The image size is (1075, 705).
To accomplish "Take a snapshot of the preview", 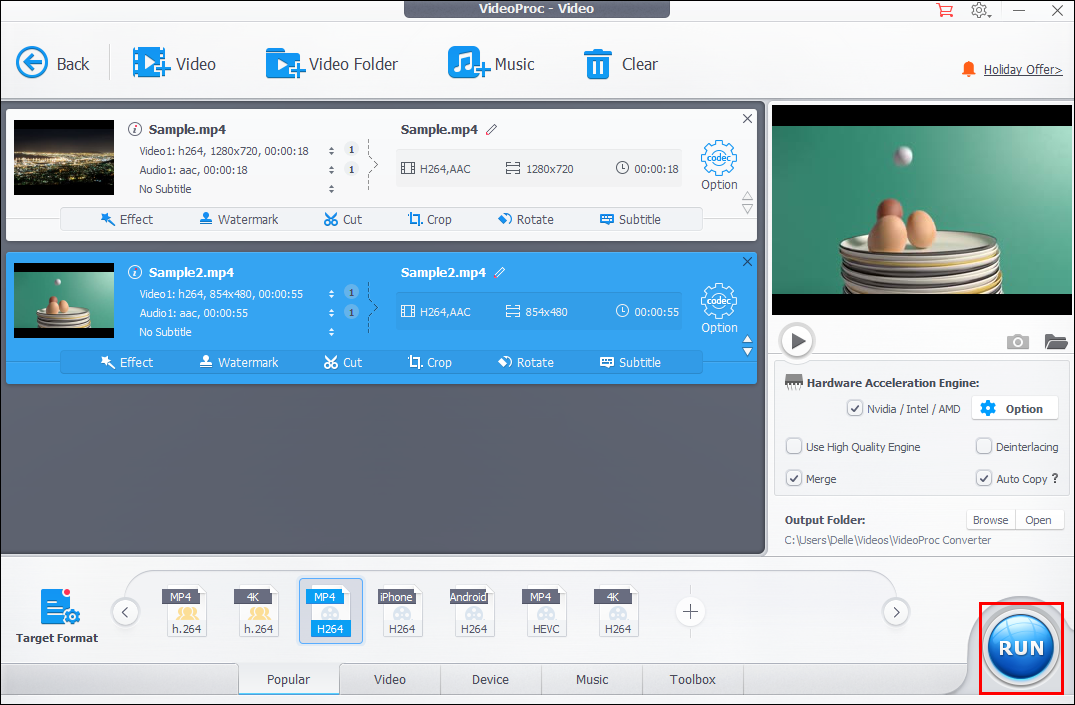I will [1017, 342].
